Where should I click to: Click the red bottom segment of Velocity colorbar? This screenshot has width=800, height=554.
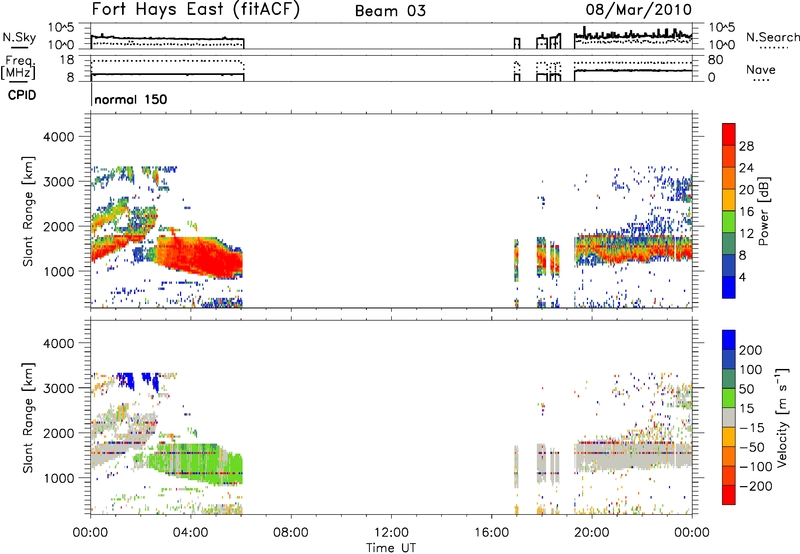click(729, 495)
